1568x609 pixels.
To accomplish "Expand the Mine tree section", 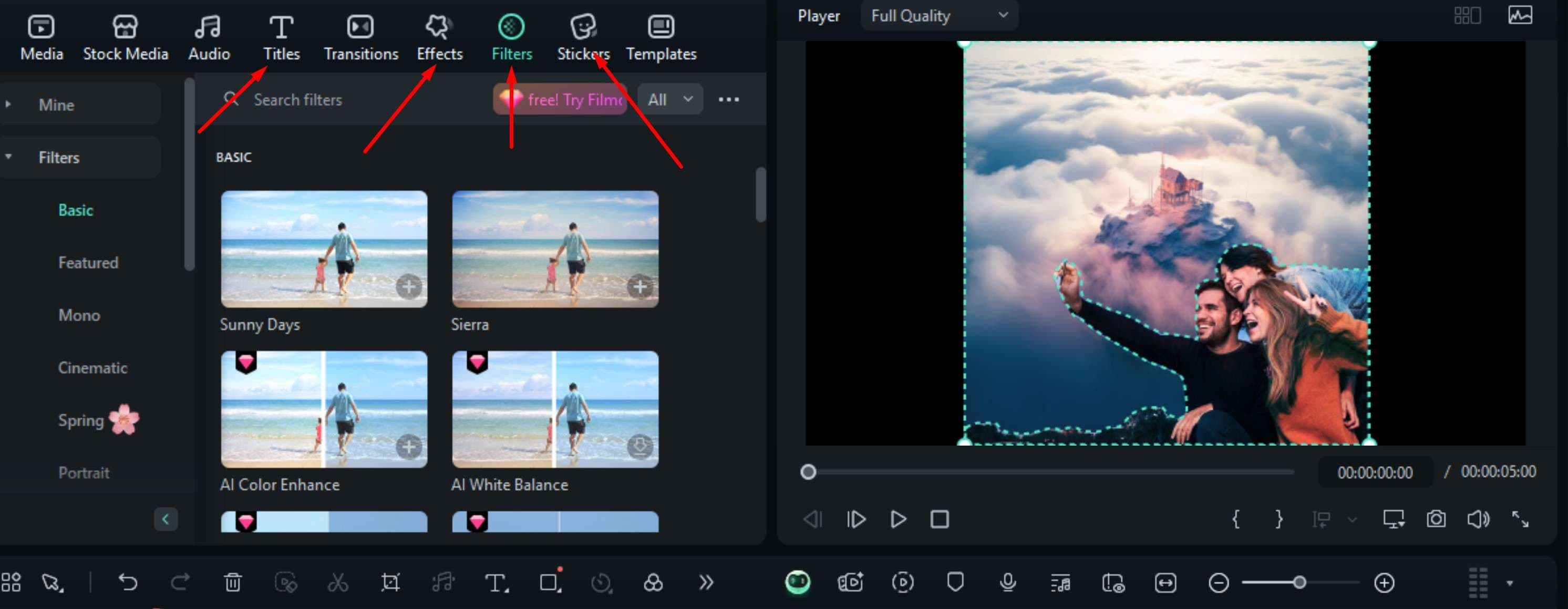I will click(8, 105).
